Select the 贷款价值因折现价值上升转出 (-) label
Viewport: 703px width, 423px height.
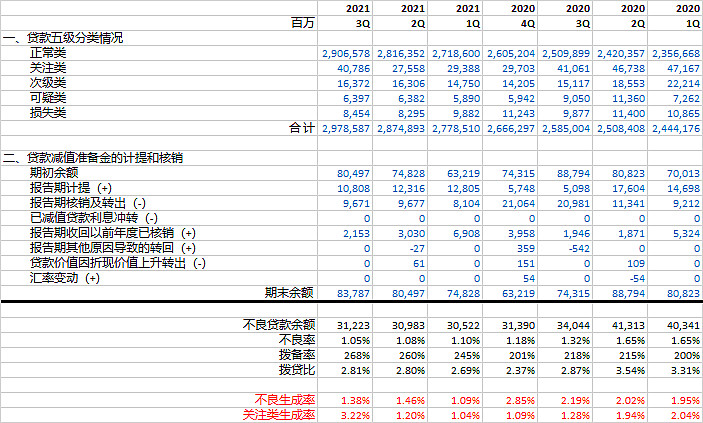point(118,263)
